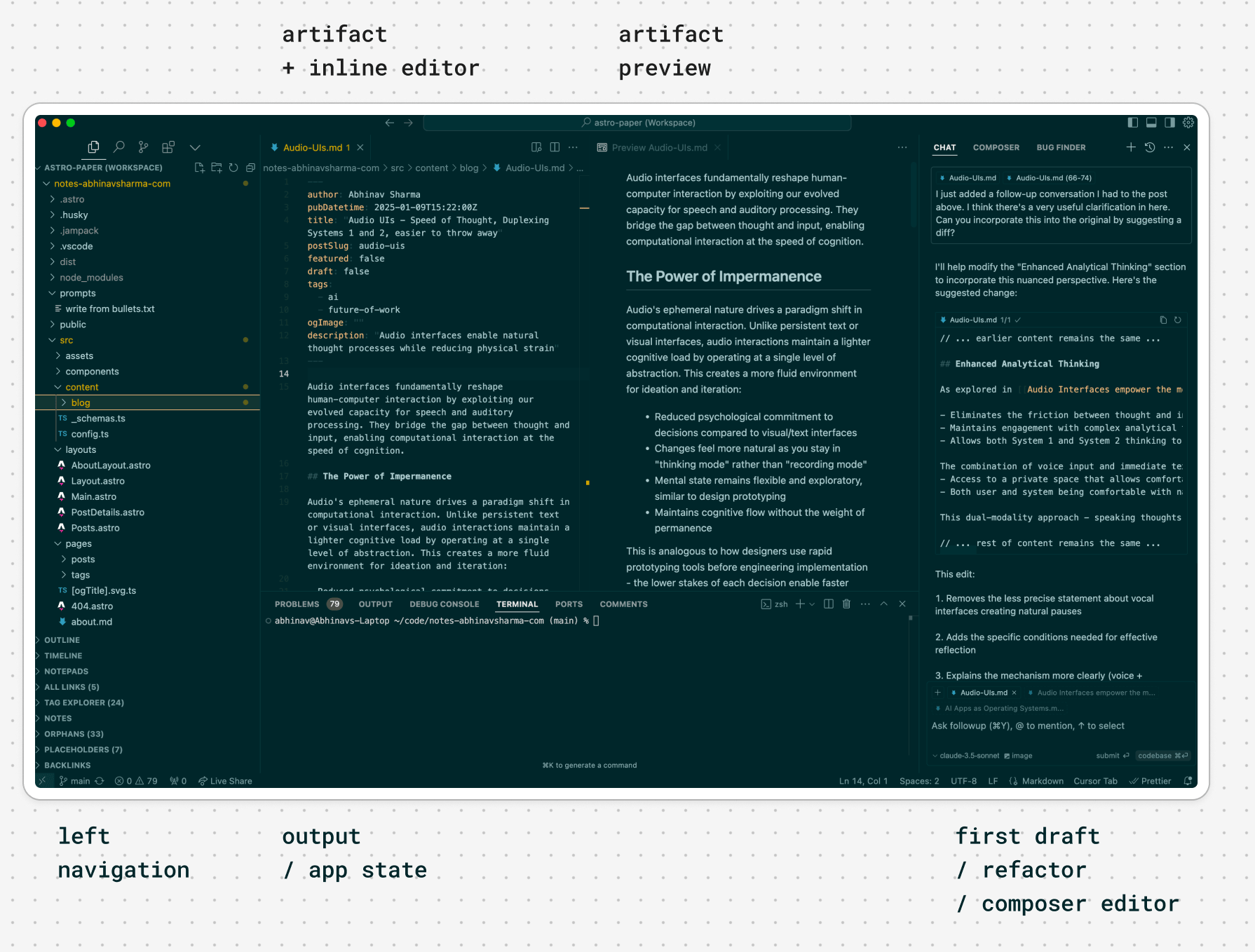Viewport: 1255px width, 952px height.
Task: Click the Ask followup chat input
Action: click(x=1061, y=726)
